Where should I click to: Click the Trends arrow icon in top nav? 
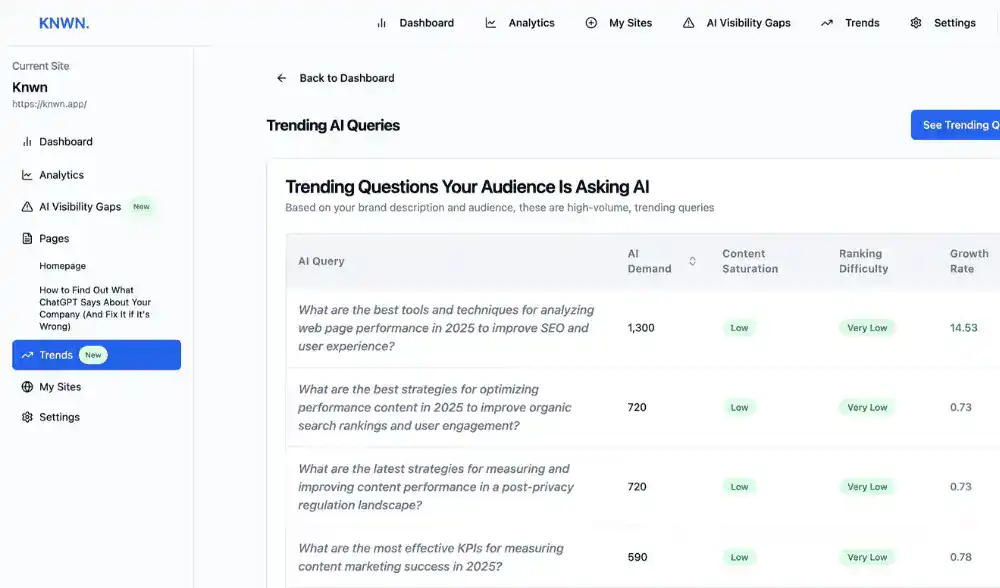[x=826, y=23]
